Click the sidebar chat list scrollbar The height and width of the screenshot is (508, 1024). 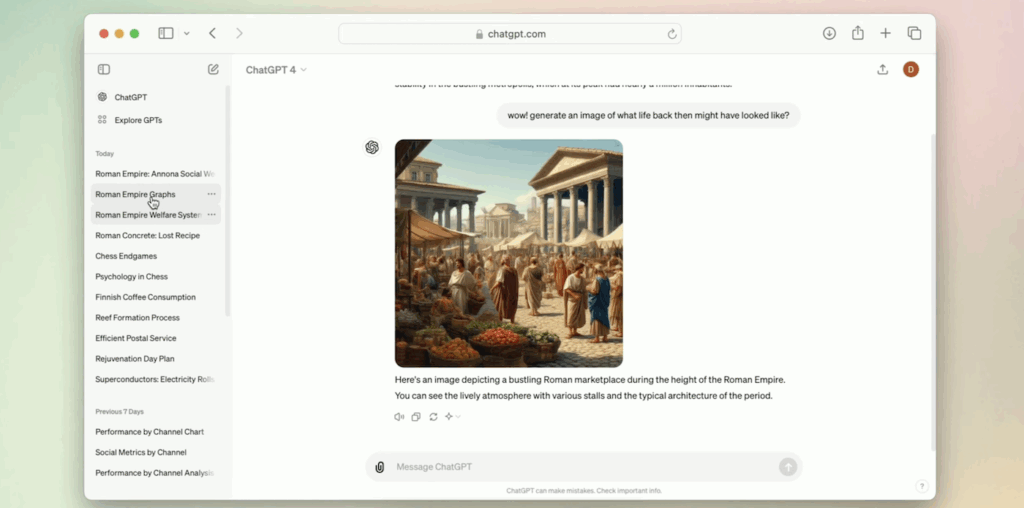(227, 201)
